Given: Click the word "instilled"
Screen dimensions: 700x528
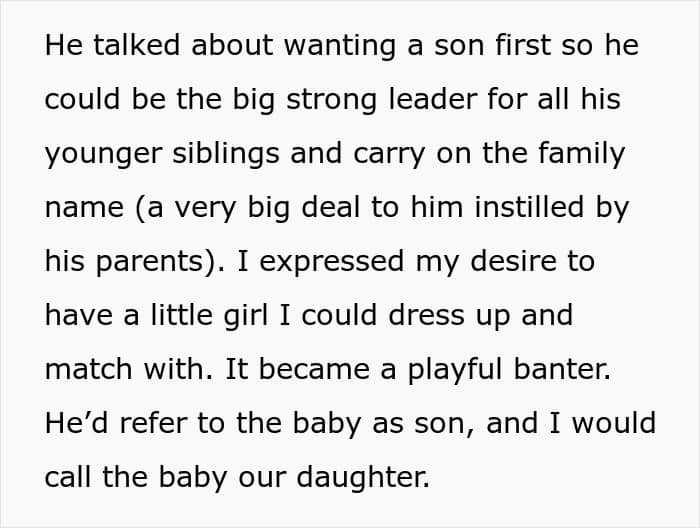Looking at the screenshot, I should coord(529,207).
